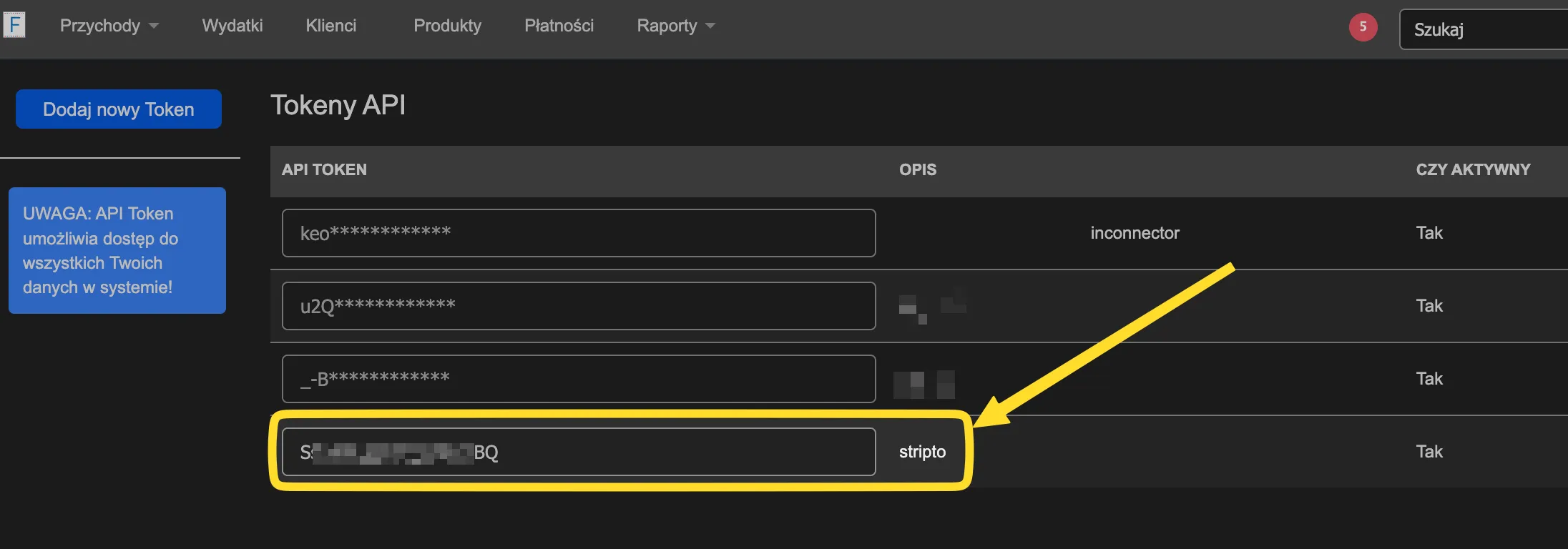Click the F logo icon

14,25
